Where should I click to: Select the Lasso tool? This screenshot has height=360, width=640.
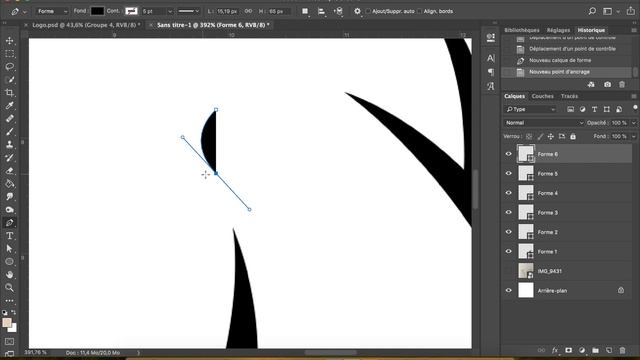click(9, 67)
